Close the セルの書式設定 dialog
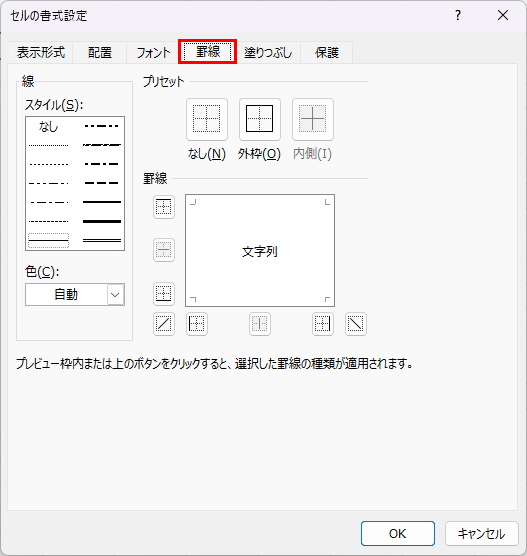This screenshot has width=527, height=556. (503, 15)
